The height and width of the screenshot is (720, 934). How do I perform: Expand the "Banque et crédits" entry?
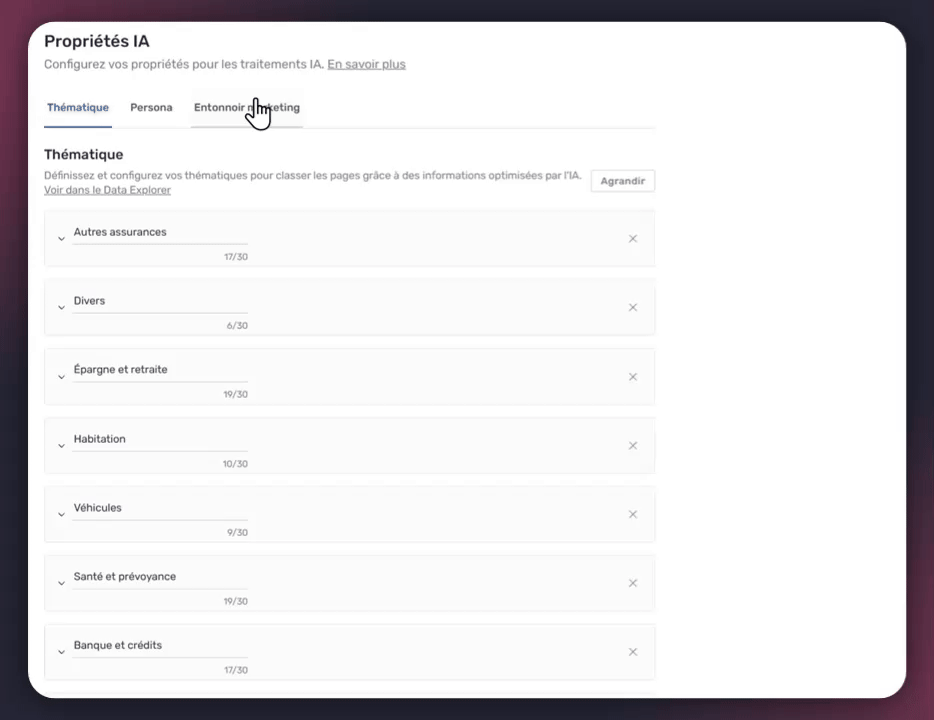pos(61,652)
